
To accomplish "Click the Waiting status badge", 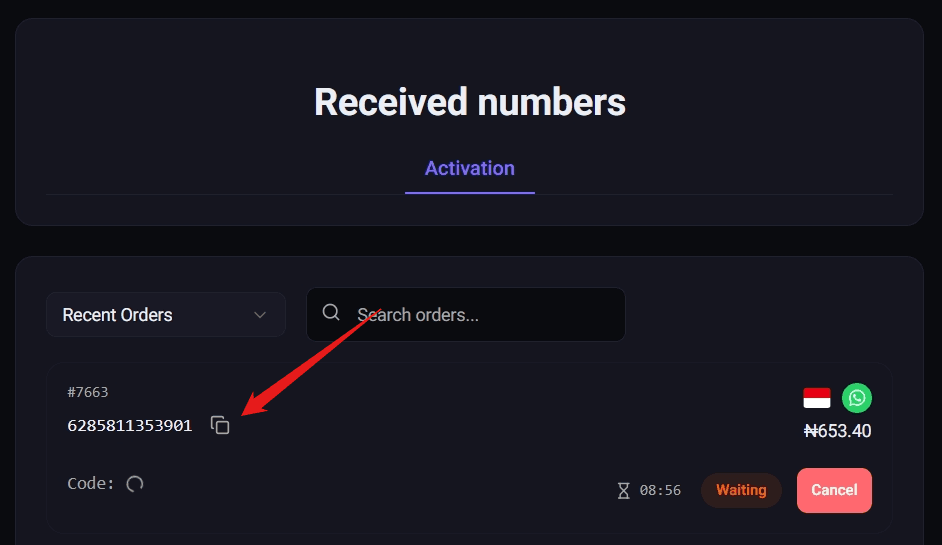I will coord(741,490).
